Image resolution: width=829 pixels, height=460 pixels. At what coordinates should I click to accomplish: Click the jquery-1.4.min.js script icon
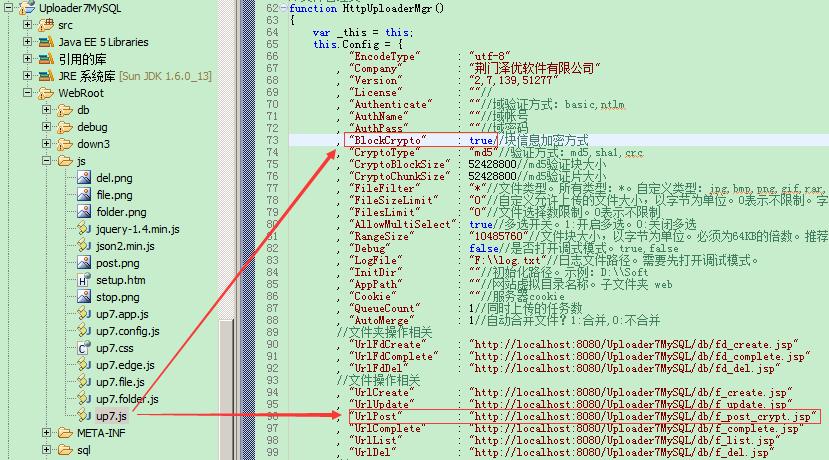[84, 229]
